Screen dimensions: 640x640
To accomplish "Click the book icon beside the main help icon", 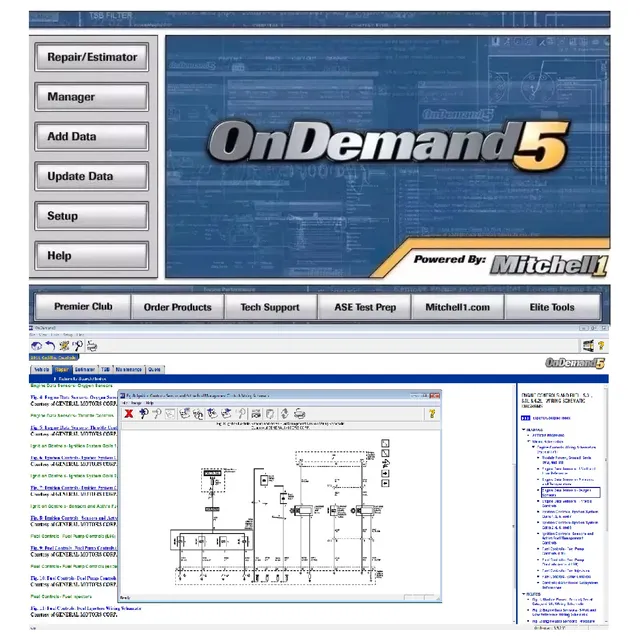I will point(588,346).
